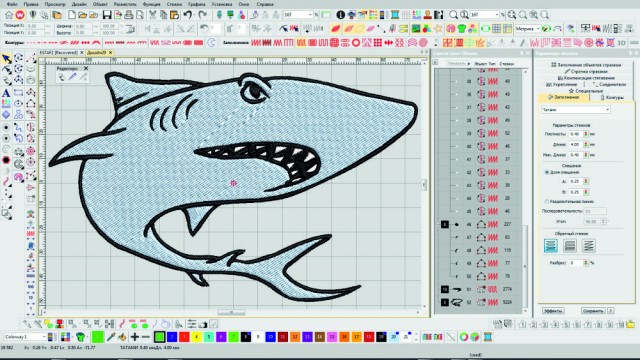
Task: Open the Файл menu
Action: pyautogui.click(x=12, y=4)
